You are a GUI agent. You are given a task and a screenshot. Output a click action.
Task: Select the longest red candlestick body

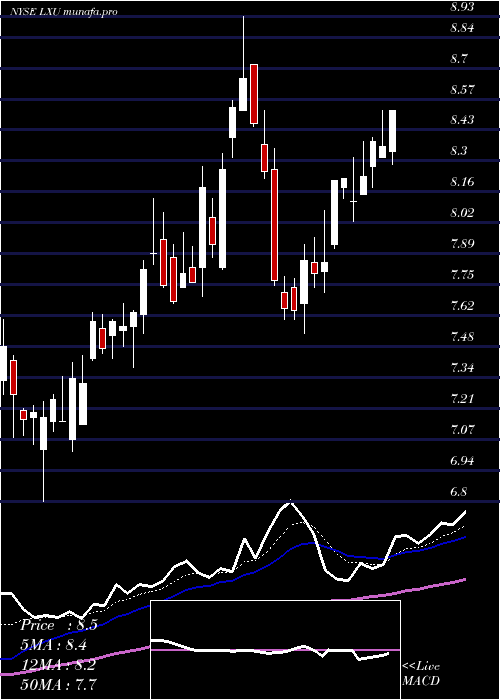[275, 225]
